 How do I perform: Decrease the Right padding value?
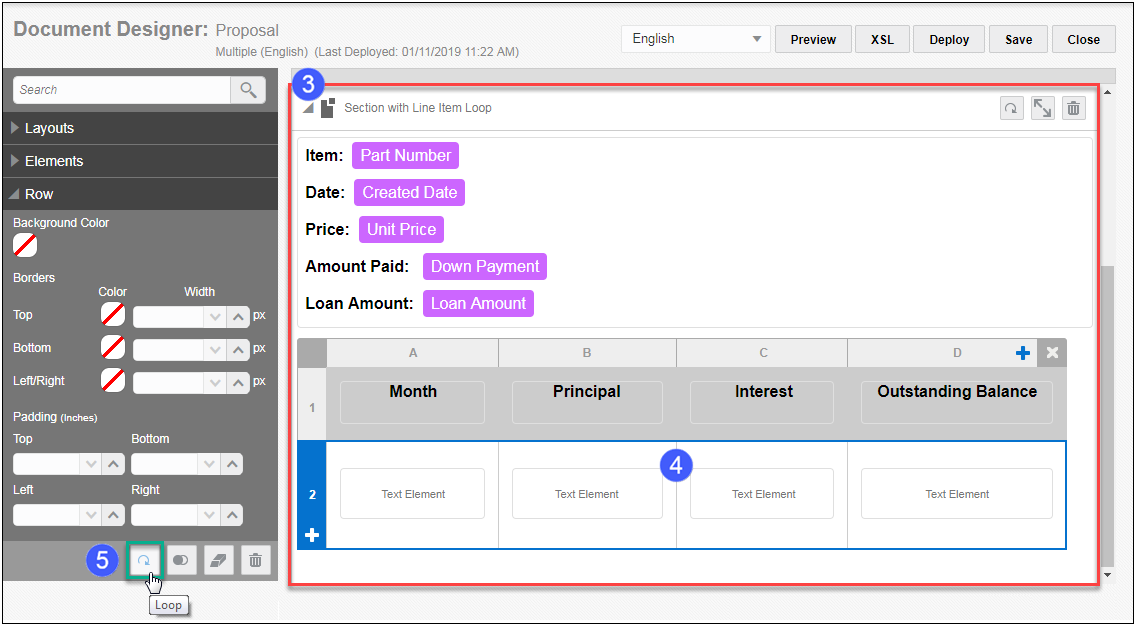(209, 515)
